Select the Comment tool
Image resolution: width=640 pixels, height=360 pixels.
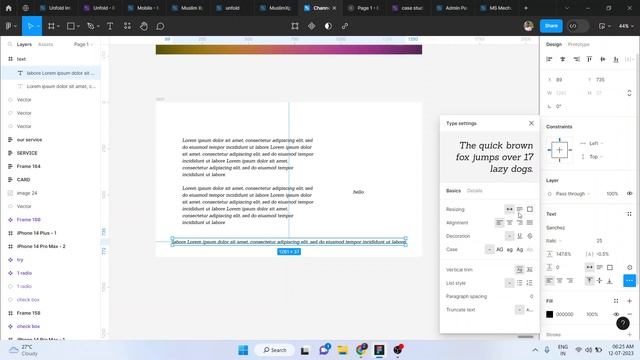pos(160,26)
